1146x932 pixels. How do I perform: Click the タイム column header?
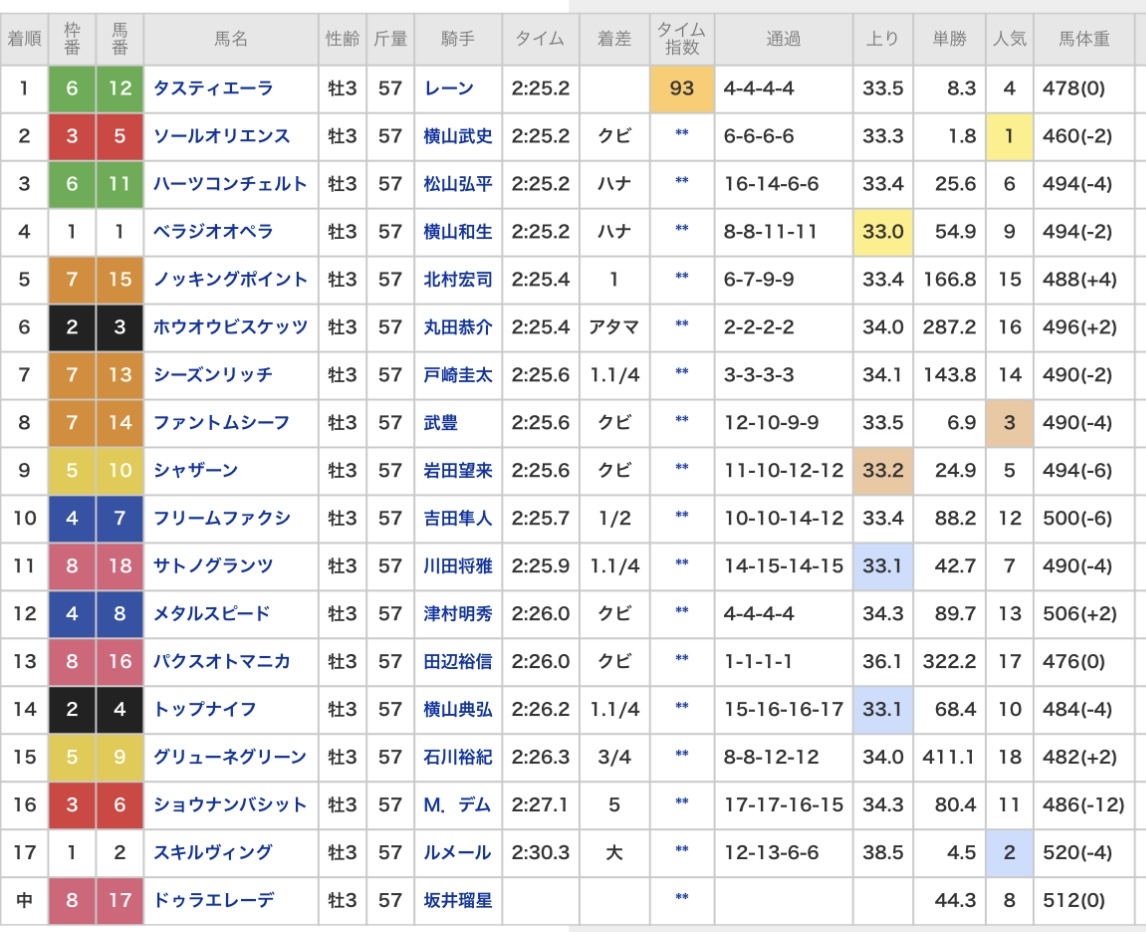point(540,39)
